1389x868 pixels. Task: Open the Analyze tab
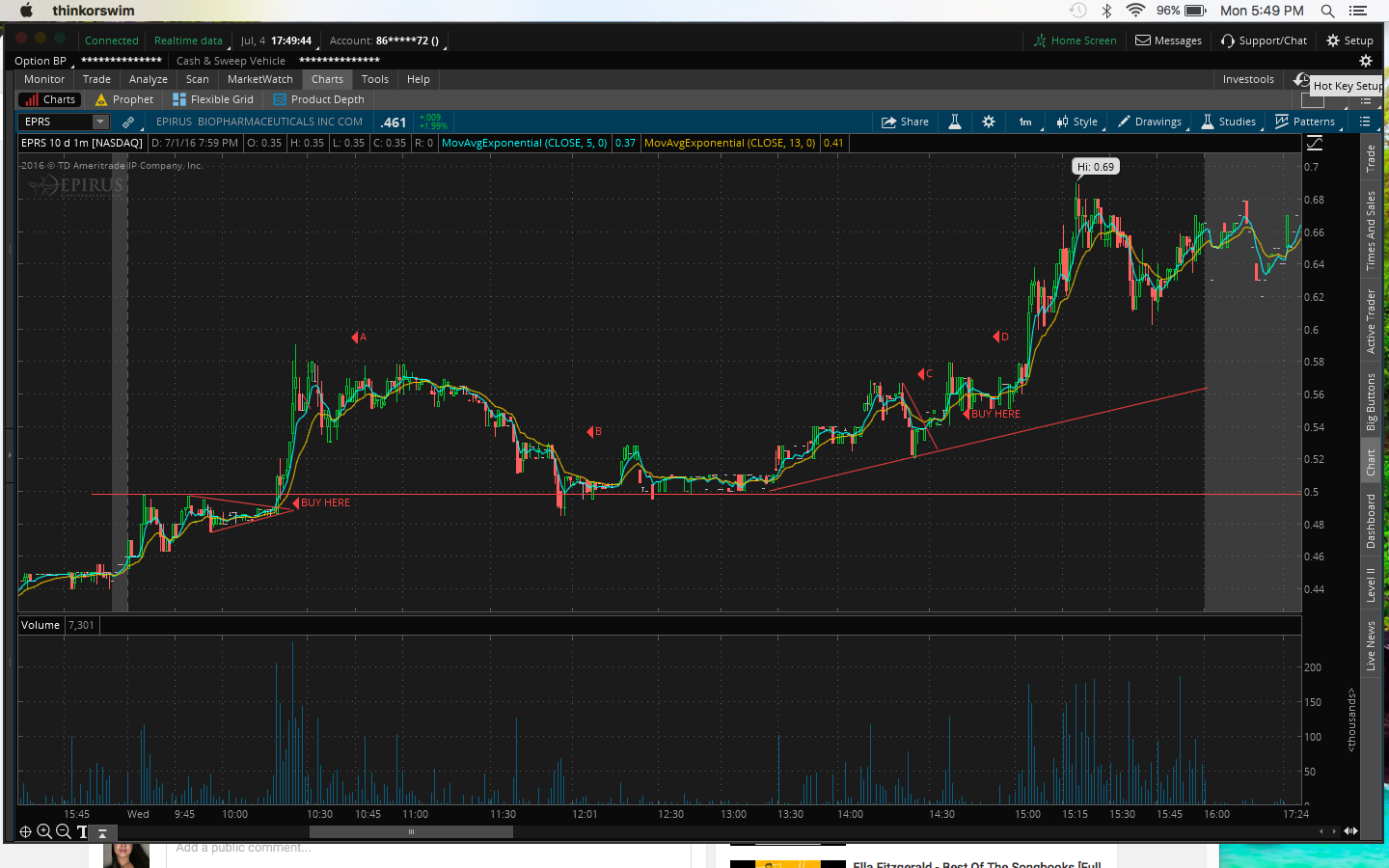148,79
